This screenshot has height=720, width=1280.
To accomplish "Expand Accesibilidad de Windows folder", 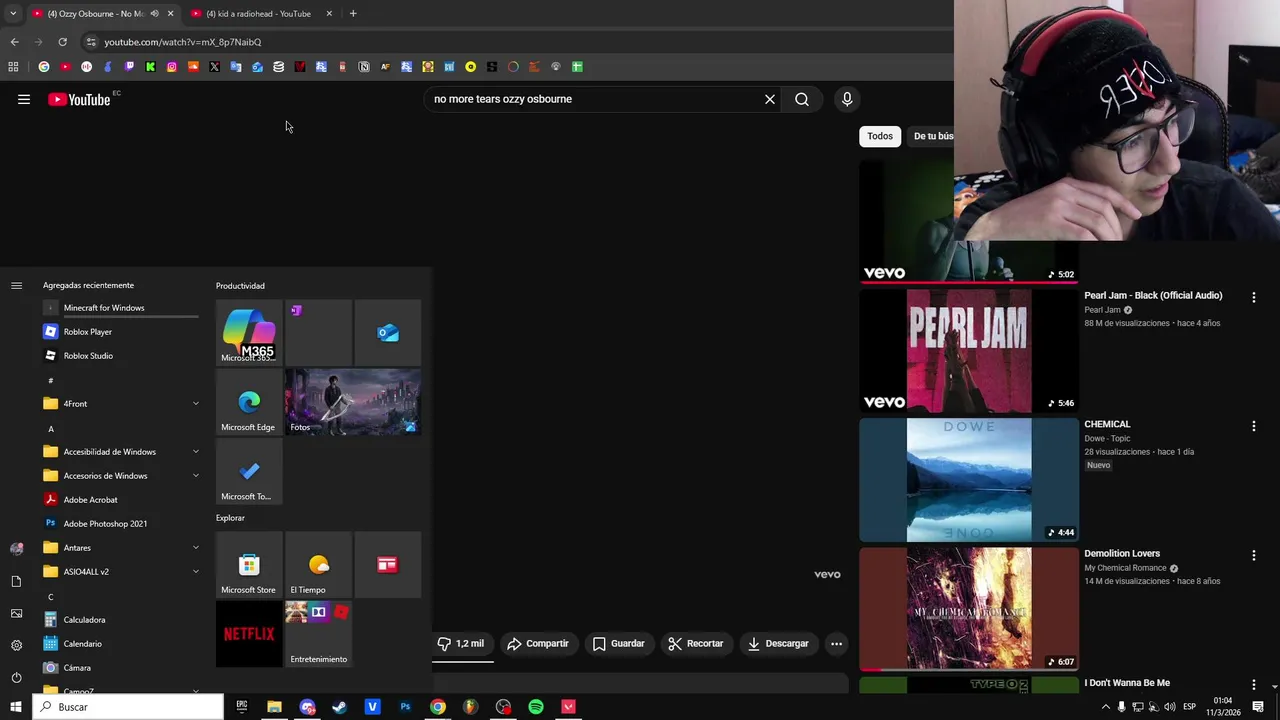I will pos(121,452).
